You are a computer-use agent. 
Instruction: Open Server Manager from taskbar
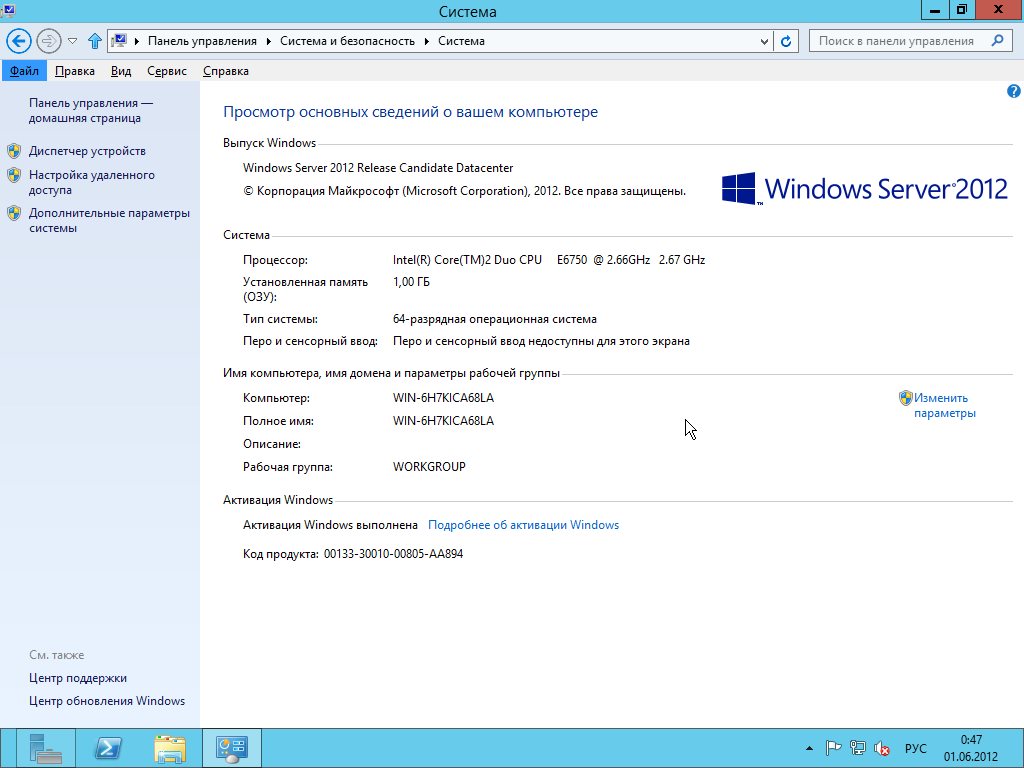[x=46, y=748]
